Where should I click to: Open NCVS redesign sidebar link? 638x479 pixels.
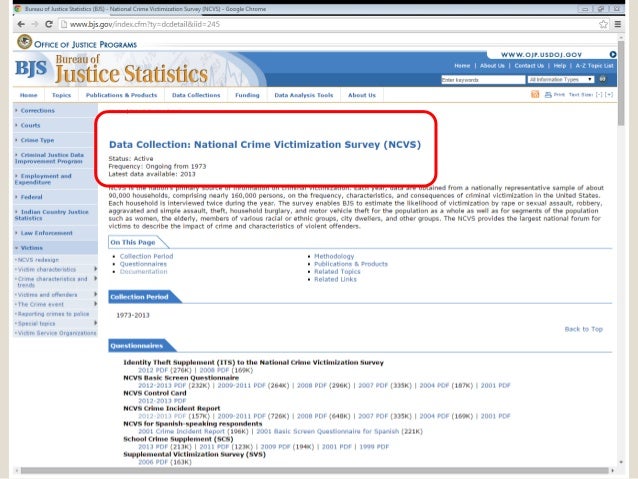click(37, 260)
